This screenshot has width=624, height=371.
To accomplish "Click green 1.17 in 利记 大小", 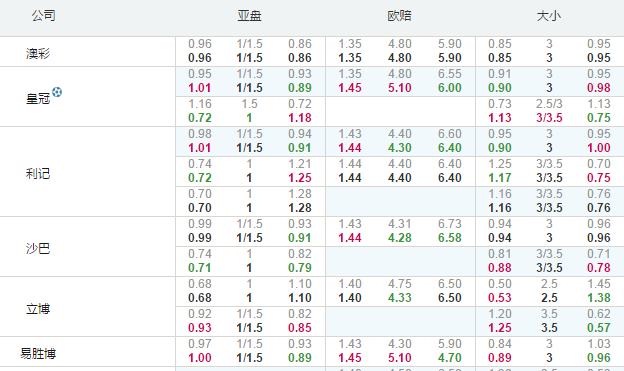I will pyautogui.click(x=500, y=178).
